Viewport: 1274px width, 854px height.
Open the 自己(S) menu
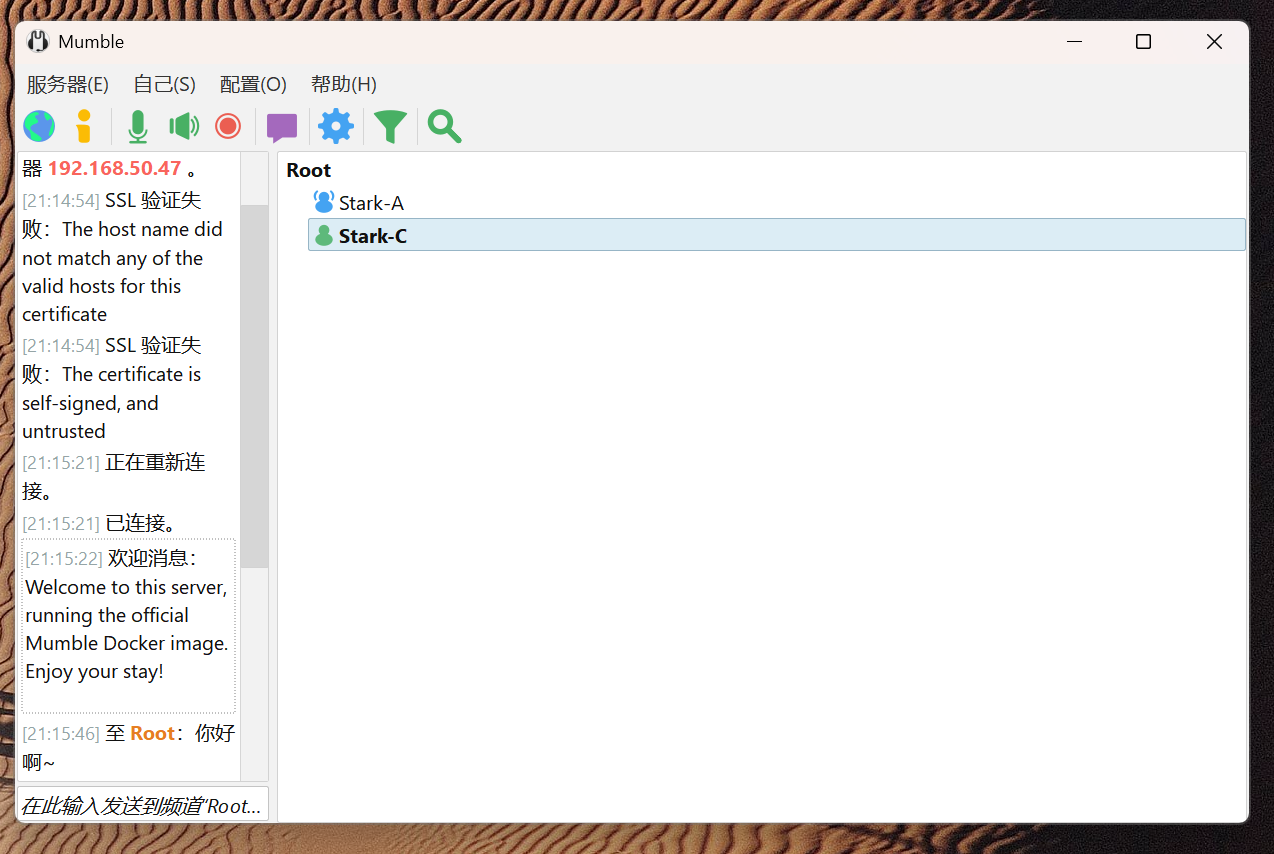tap(164, 84)
